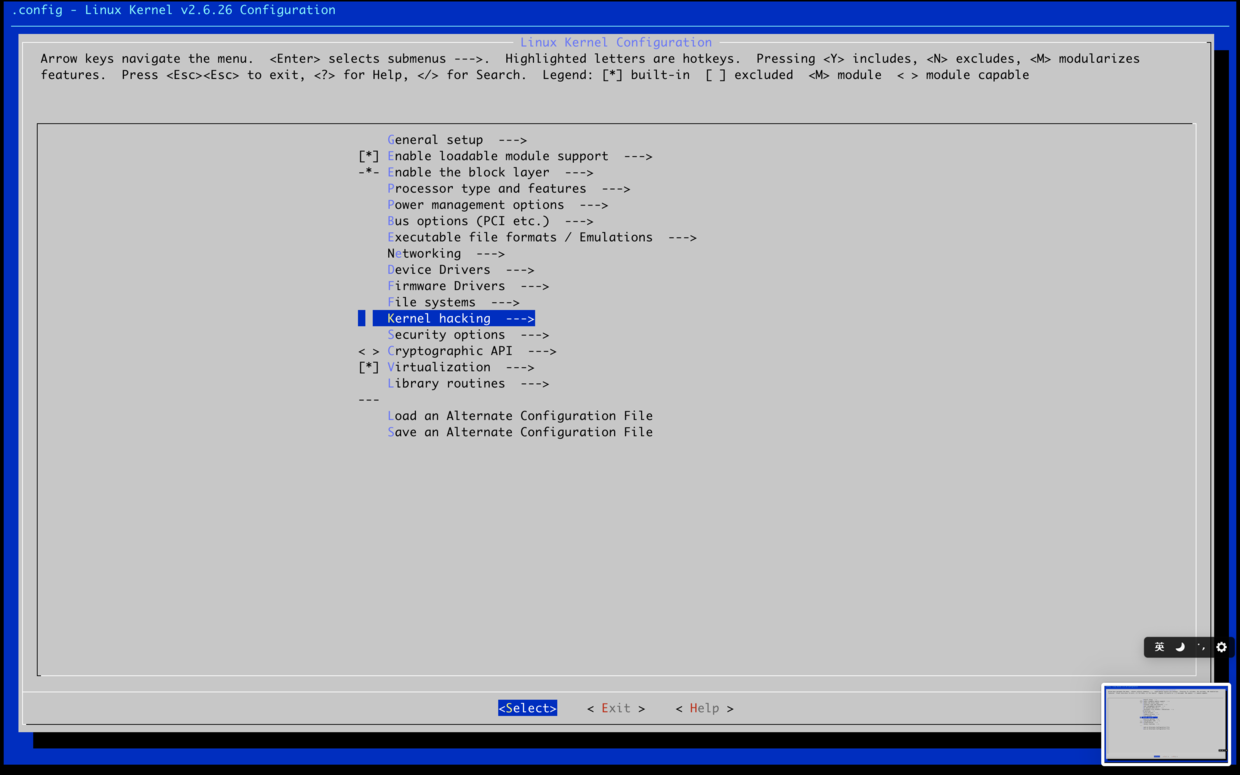This screenshot has height=775, width=1240.
Task: Click the gear settings icon in input toolbar
Action: click(x=1221, y=647)
